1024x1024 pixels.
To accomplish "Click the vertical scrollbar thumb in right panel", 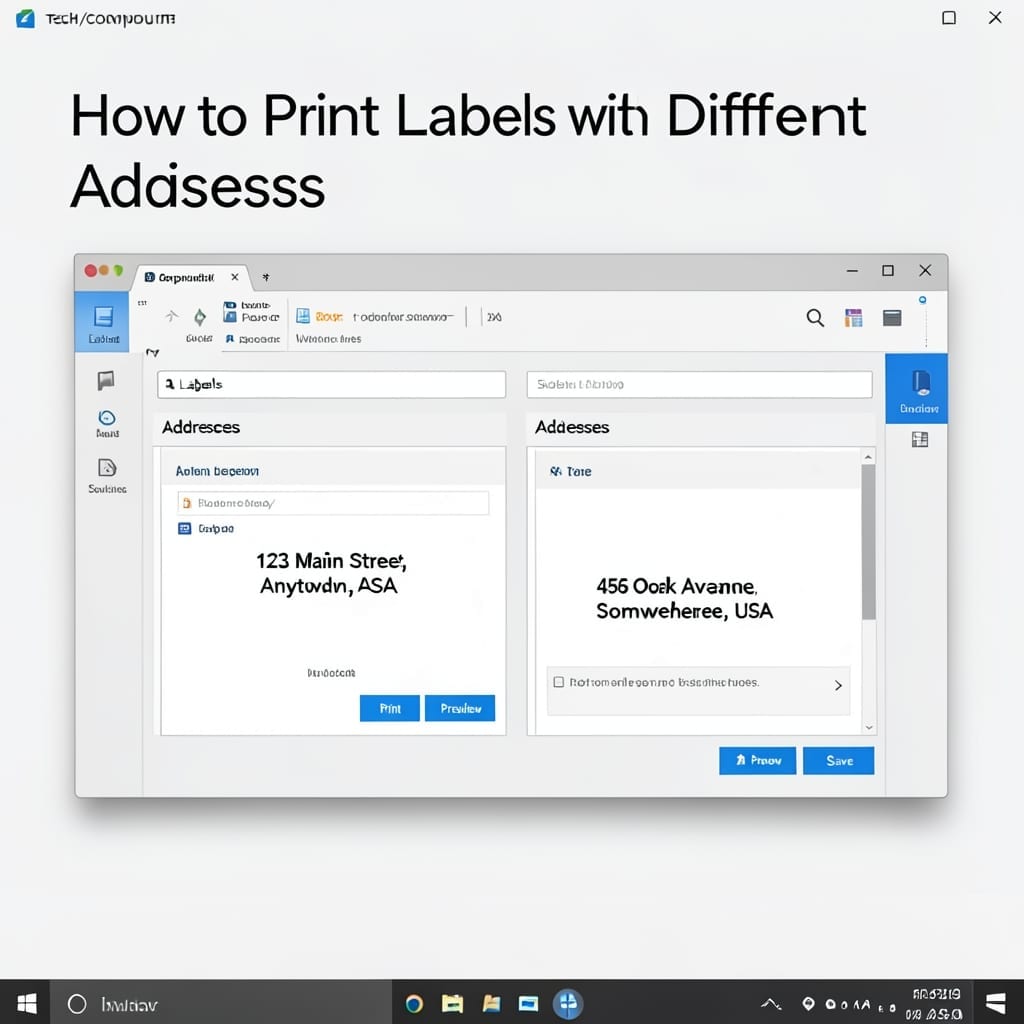I will [868, 542].
